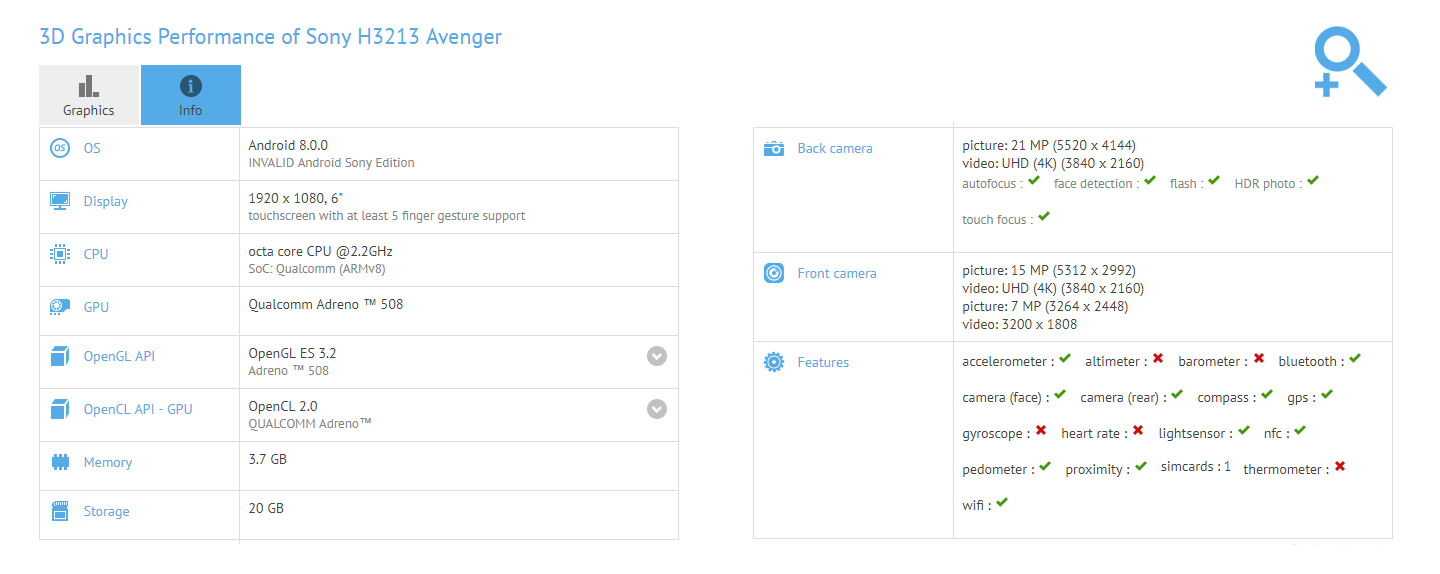Click the proximity green checkmark

point(1141,466)
